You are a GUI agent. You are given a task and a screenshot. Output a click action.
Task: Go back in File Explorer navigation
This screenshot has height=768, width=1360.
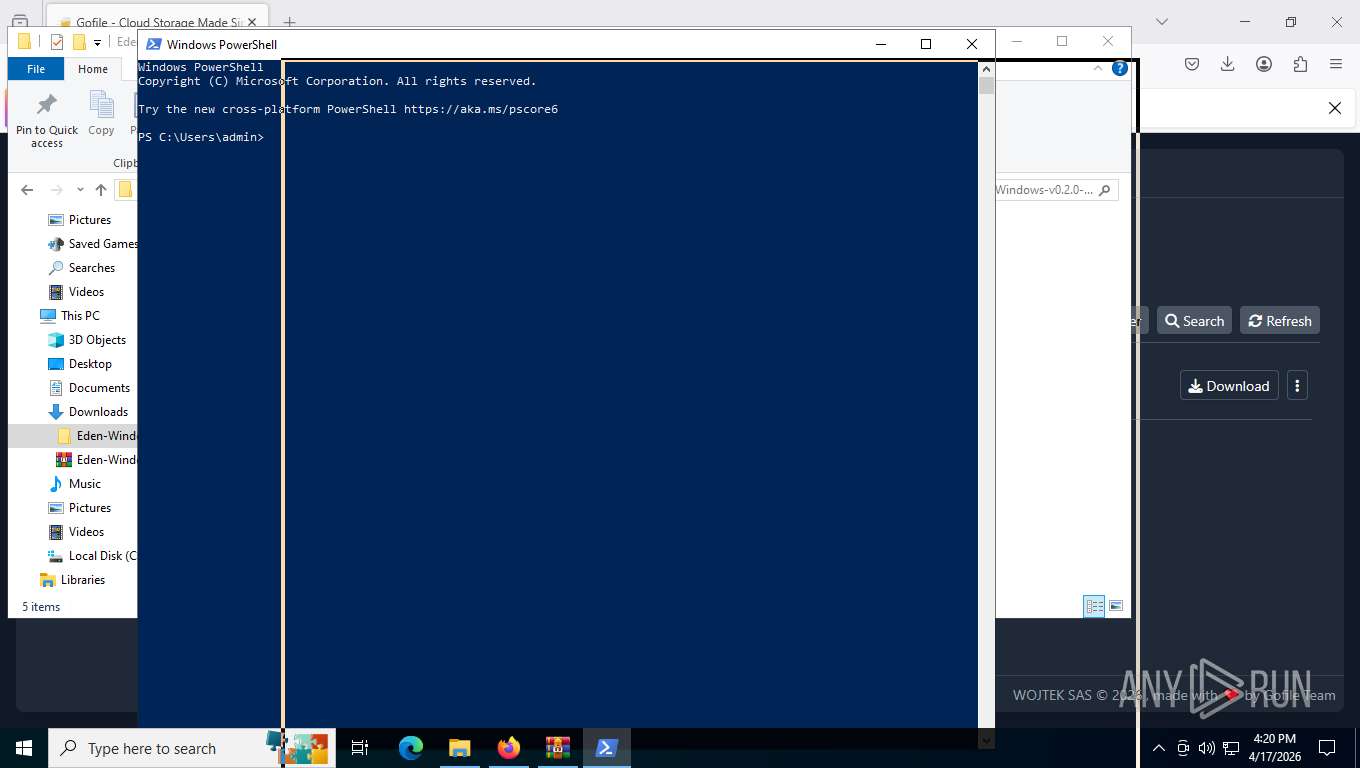point(27,190)
